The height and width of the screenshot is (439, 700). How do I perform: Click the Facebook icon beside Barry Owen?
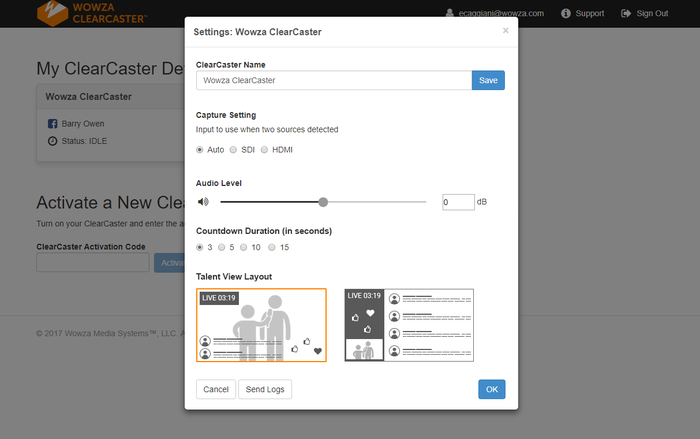tap(52, 124)
